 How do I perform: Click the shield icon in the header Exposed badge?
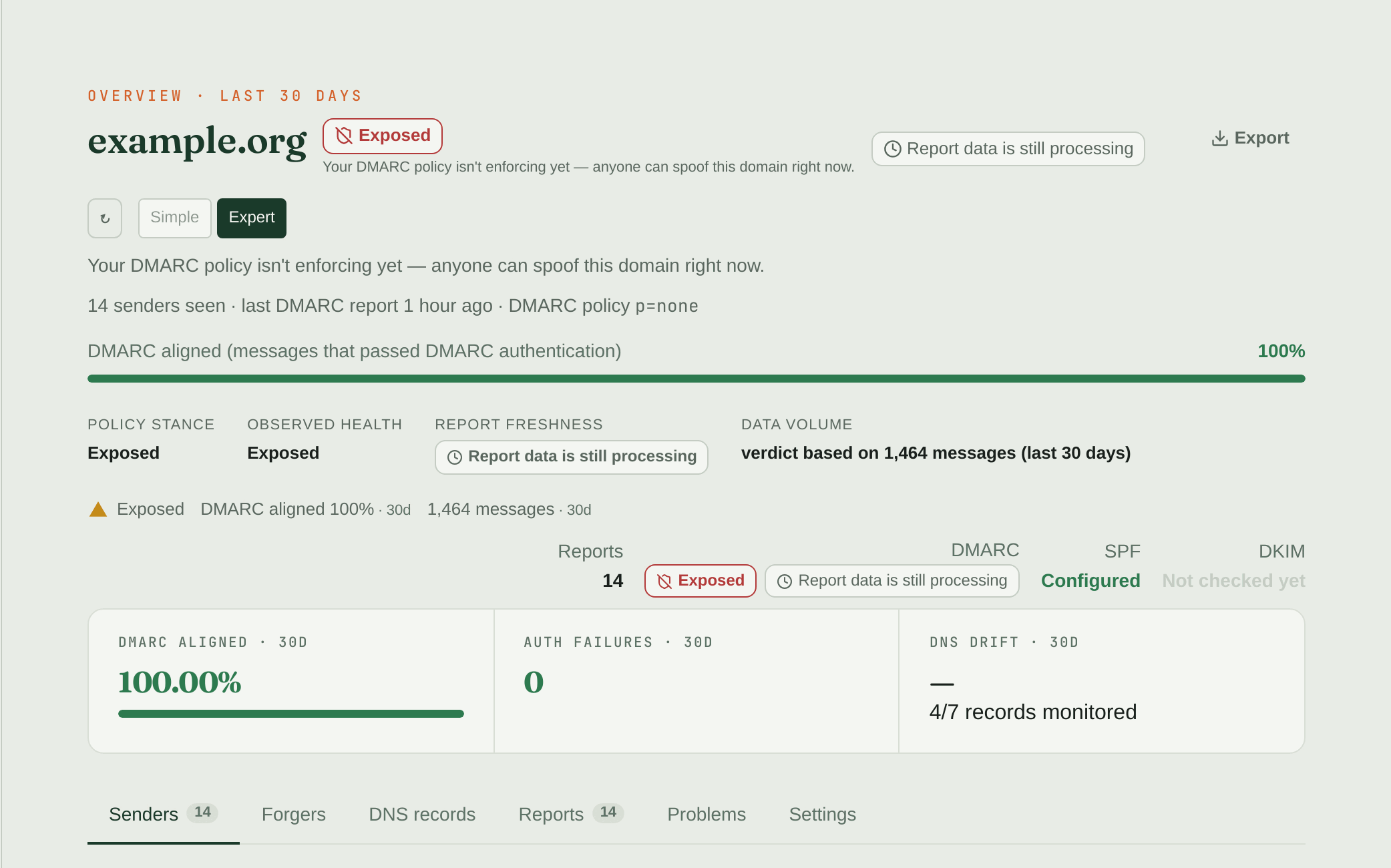(x=344, y=136)
